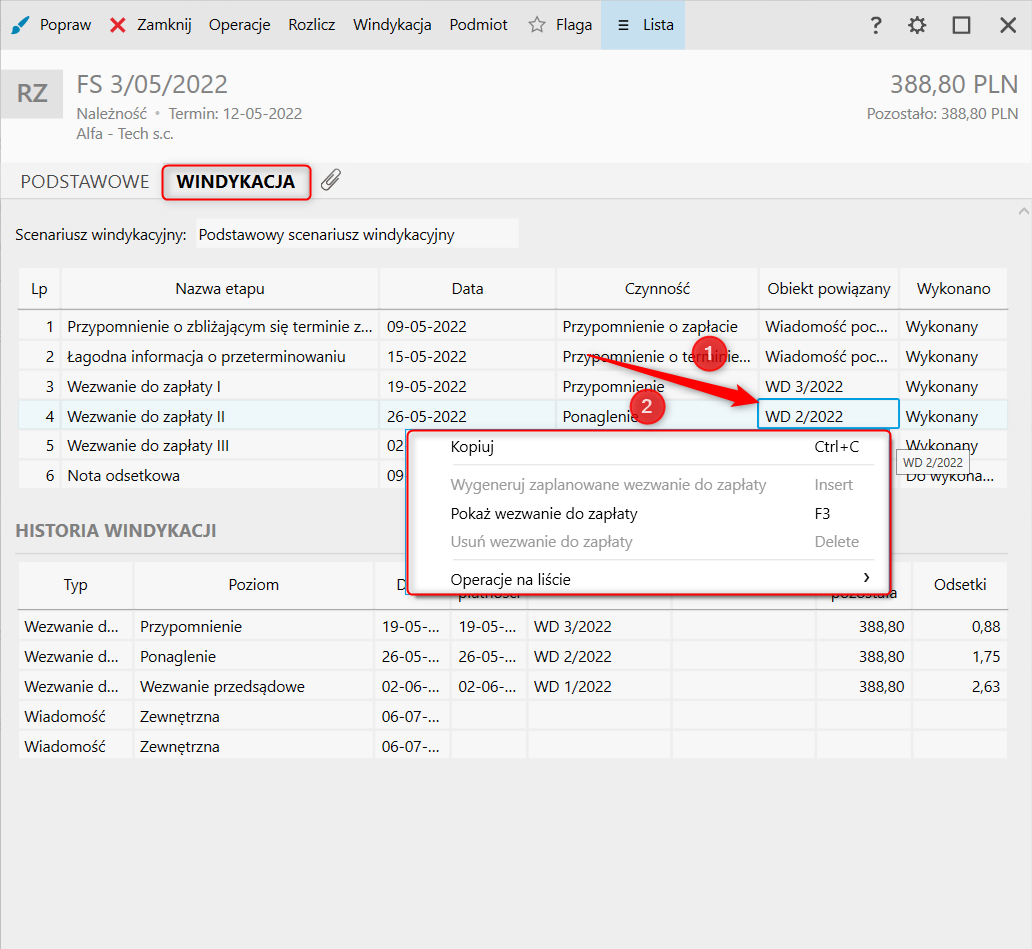Viewport: 1032px width, 949px height.
Task: Click selected cell WD 2/2022 in stages
Action: 829,415
